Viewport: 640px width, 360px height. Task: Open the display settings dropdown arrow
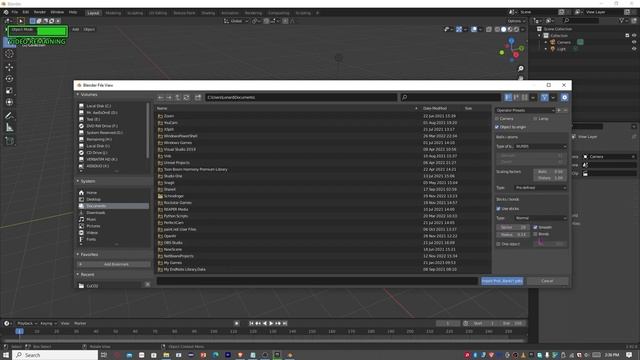coord(533,98)
